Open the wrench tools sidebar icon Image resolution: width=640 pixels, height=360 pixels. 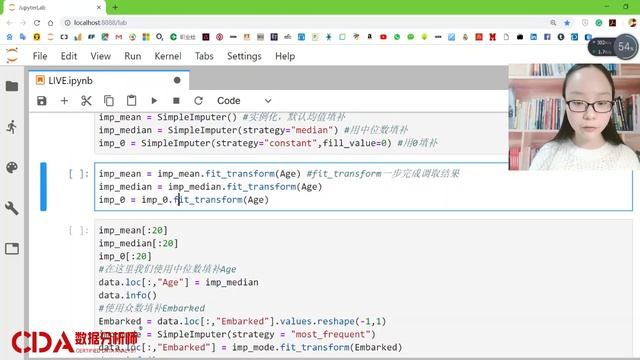click(x=12, y=208)
